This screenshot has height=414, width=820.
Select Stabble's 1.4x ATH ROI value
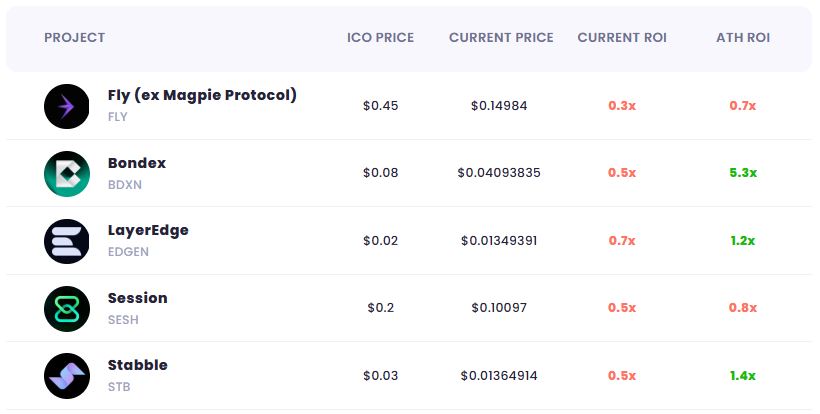[743, 375]
